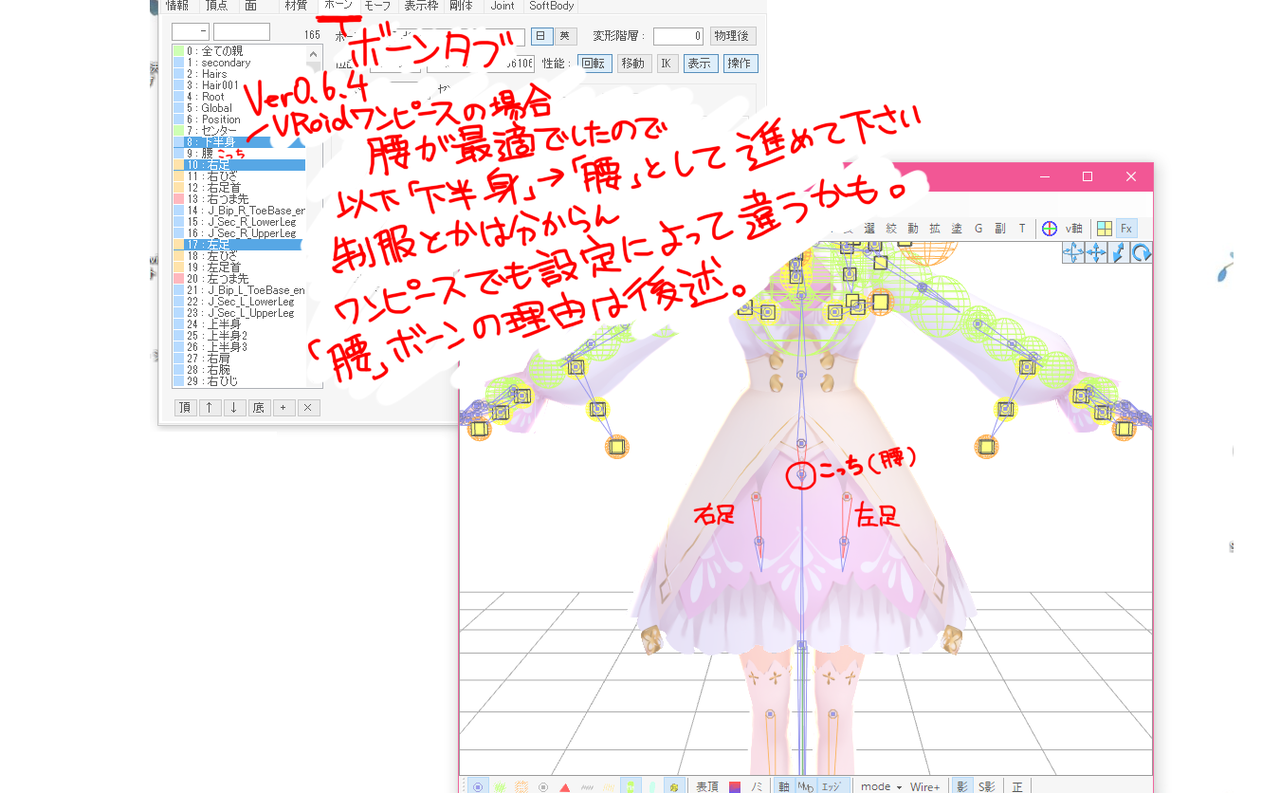Image resolution: width=1280 pixels, height=793 pixels.
Task: Toggle the IK bone property
Action: pyautogui.click(x=667, y=63)
